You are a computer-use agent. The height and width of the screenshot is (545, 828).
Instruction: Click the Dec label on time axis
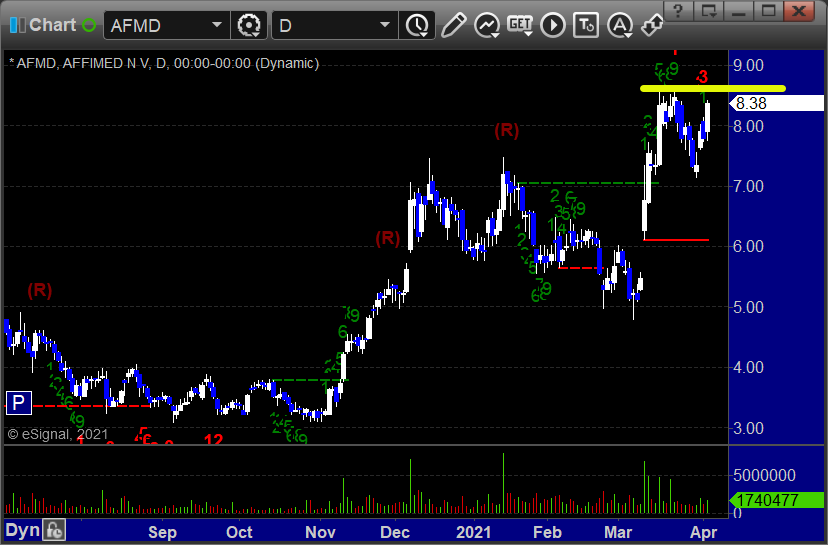(395, 532)
